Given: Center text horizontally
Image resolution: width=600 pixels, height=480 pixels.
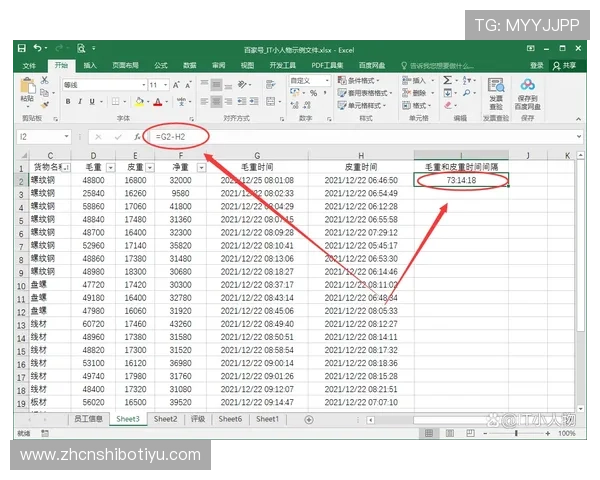Looking at the screenshot, I should click(217, 101).
